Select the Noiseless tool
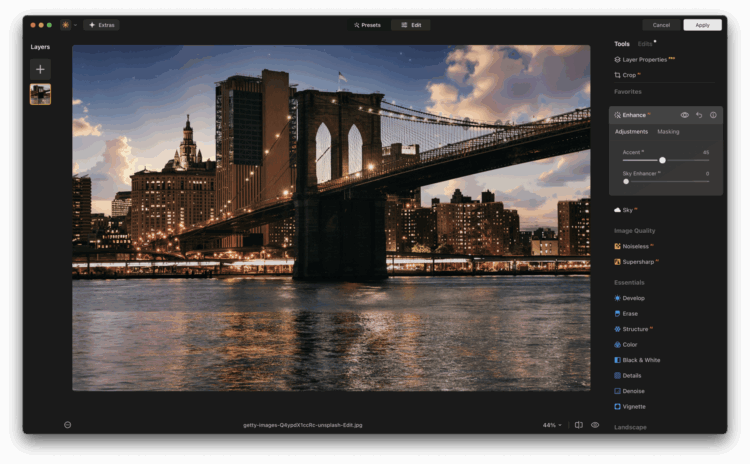 coord(636,245)
